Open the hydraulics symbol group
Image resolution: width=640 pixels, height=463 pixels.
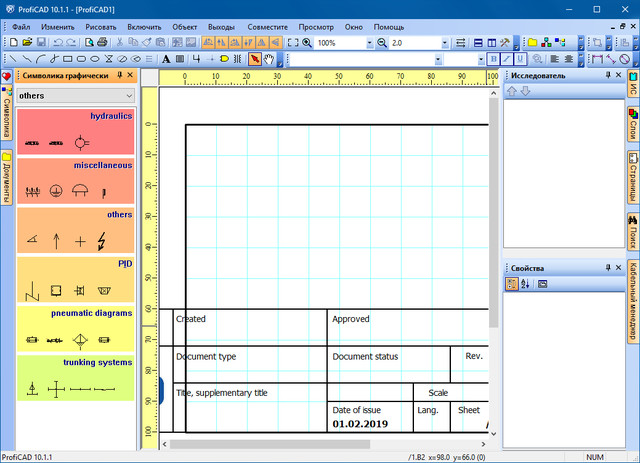point(76,130)
